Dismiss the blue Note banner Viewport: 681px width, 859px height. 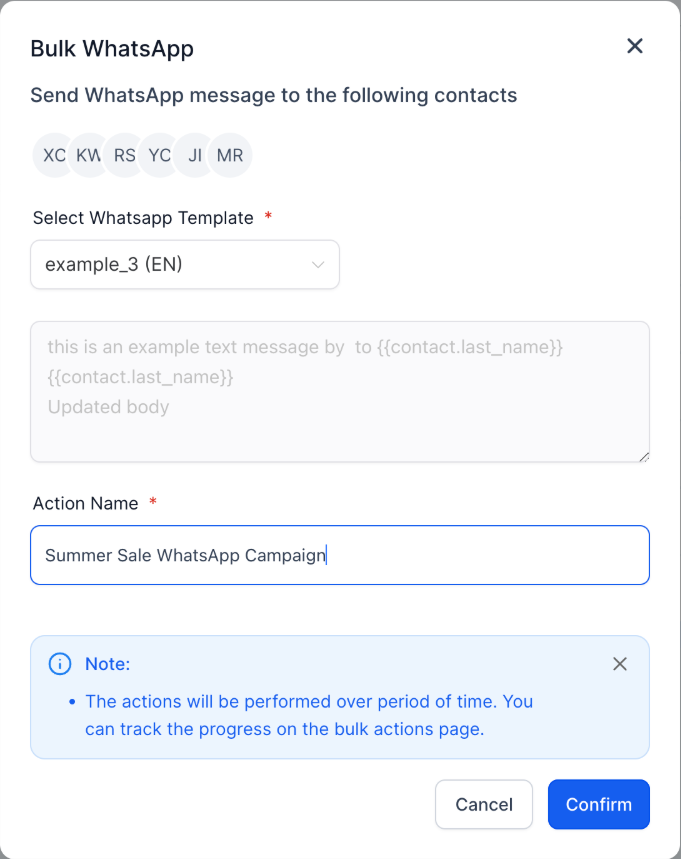click(620, 664)
